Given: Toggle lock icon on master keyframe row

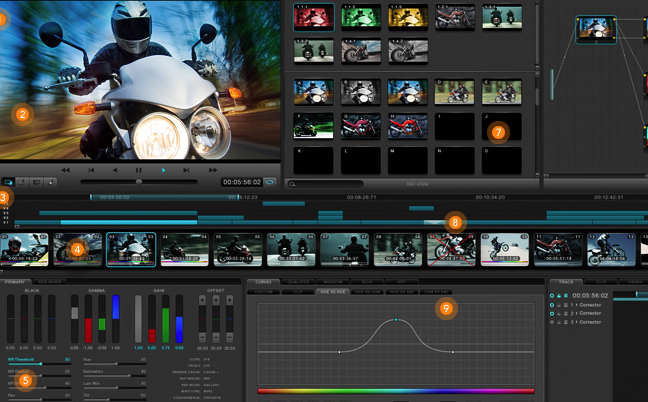Looking at the screenshot, I should (559, 296).
